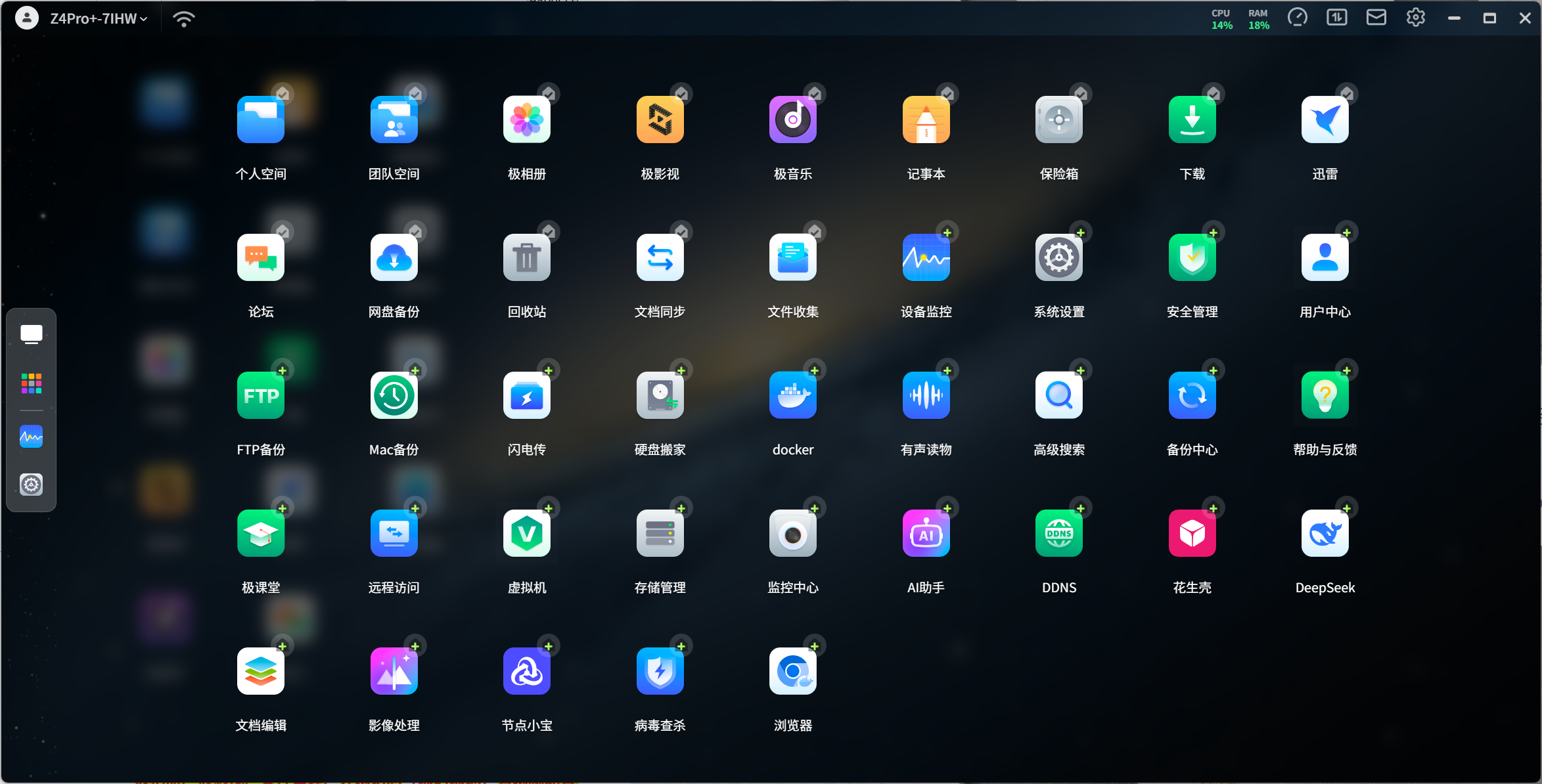Select the app grid sidebar tab
1542x784 pixels.
coord(31,383)
